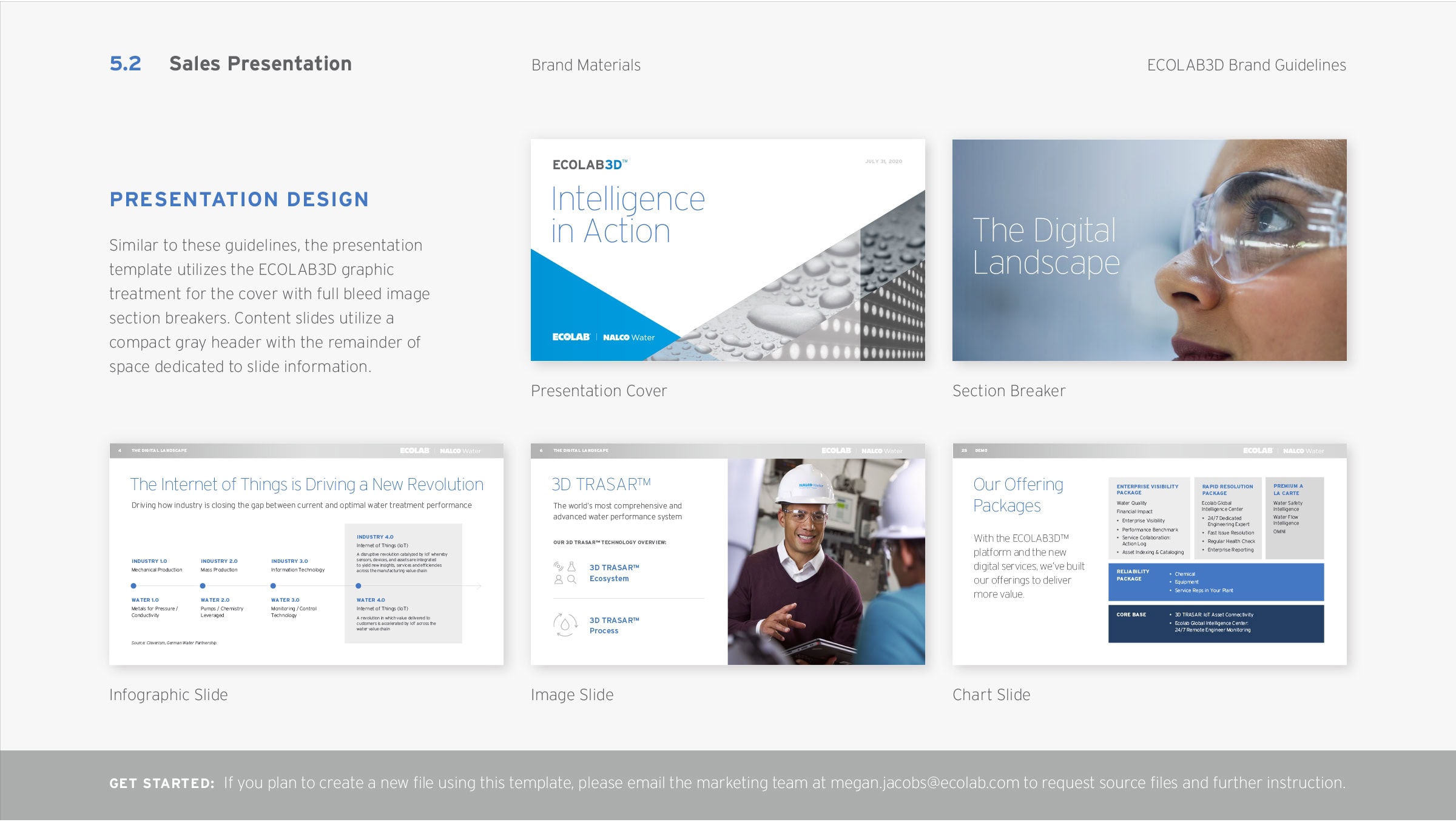
Task: Click the Industry 4.0 timeline dot
Action: (359, 586)
